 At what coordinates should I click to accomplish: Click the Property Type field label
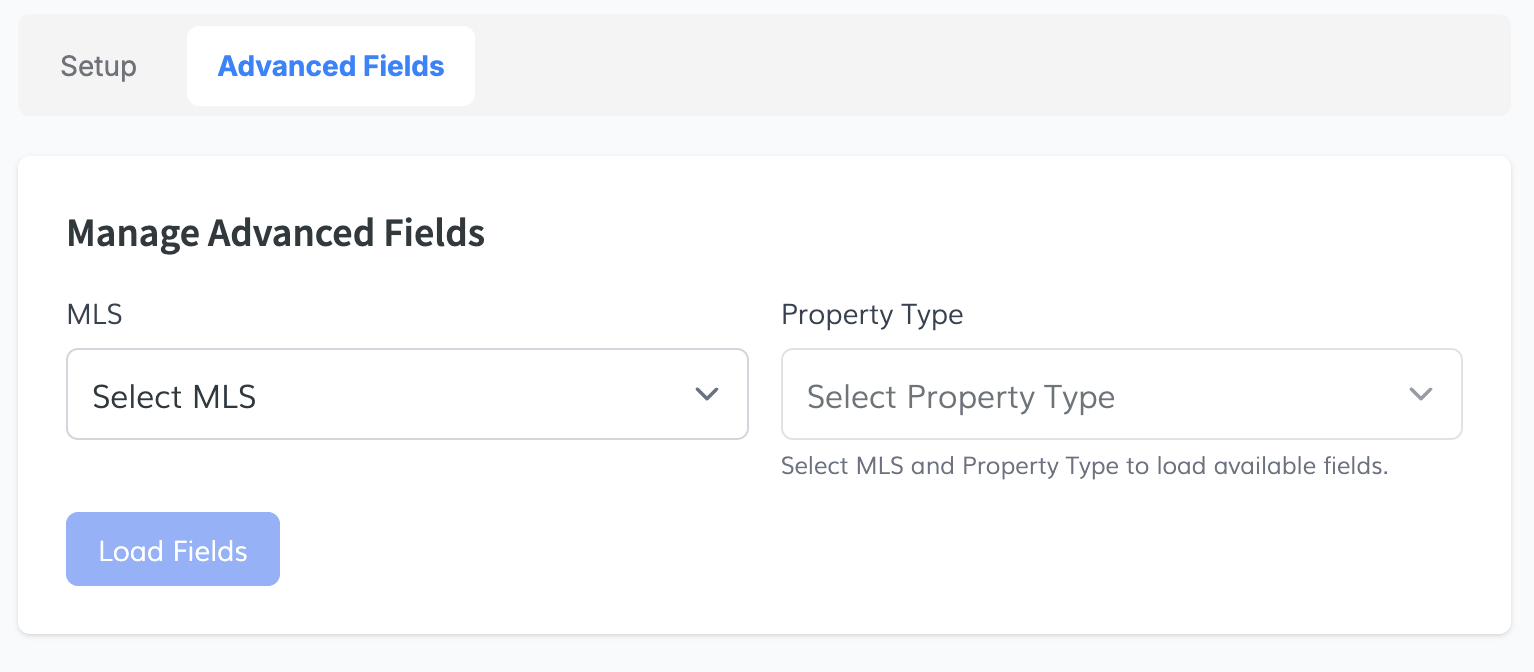pos(872,314)
